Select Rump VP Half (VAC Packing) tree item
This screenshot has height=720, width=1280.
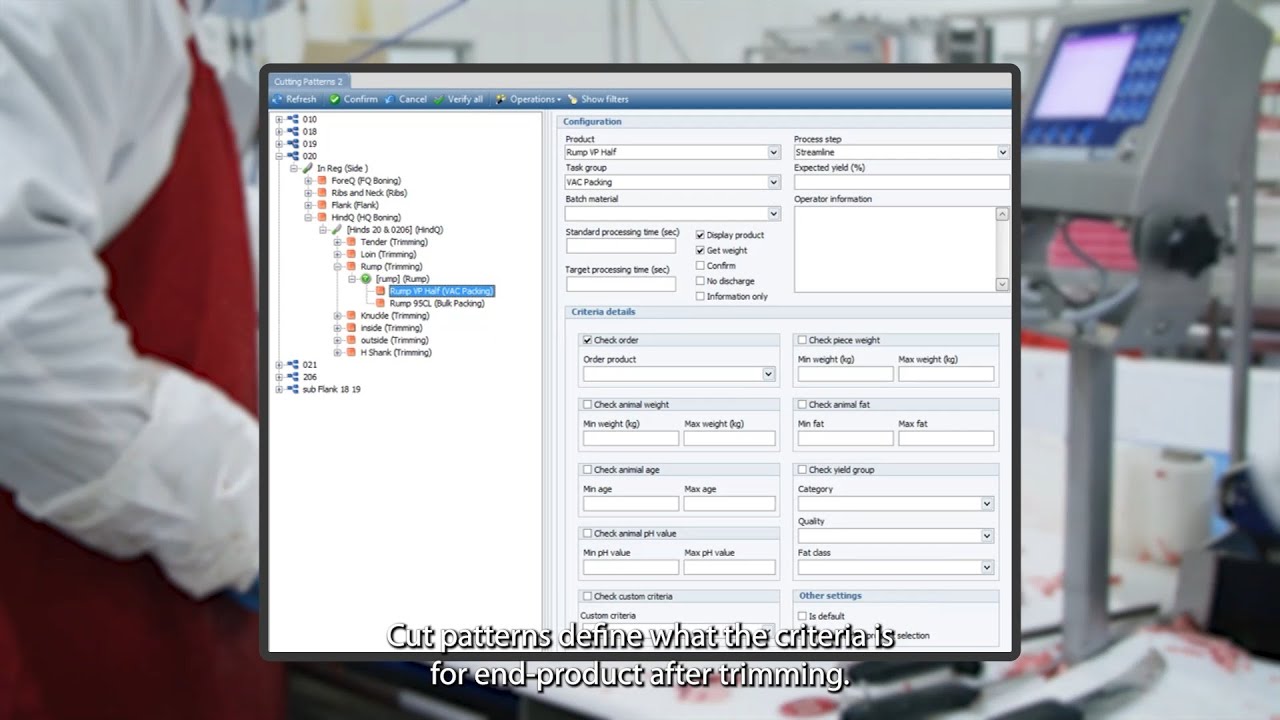click(x=441, y=291)
